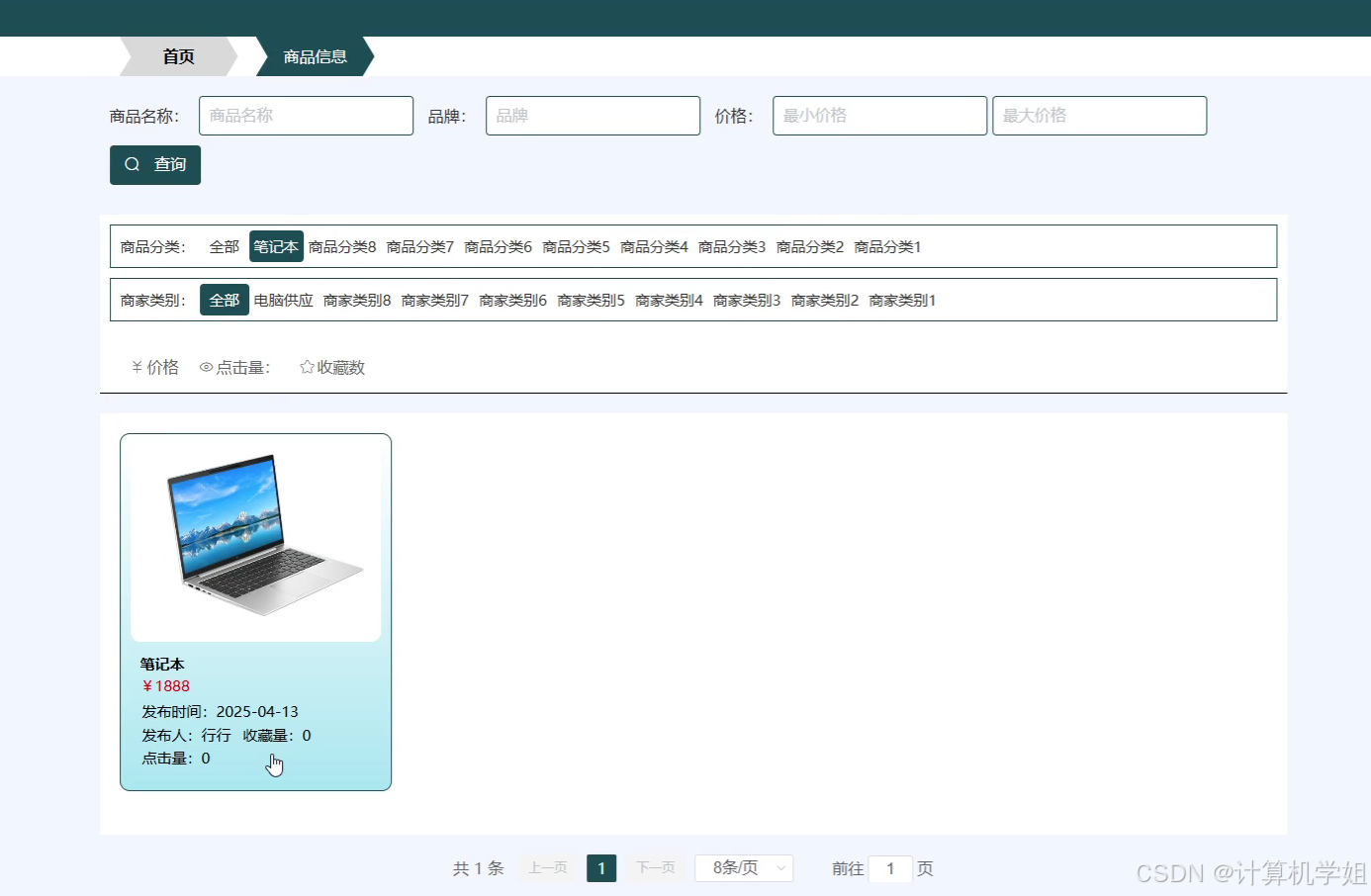Screen dimensions: 1371x896
Task: Open the 8条/页 page size dropdown
Action: coord(744,868)
